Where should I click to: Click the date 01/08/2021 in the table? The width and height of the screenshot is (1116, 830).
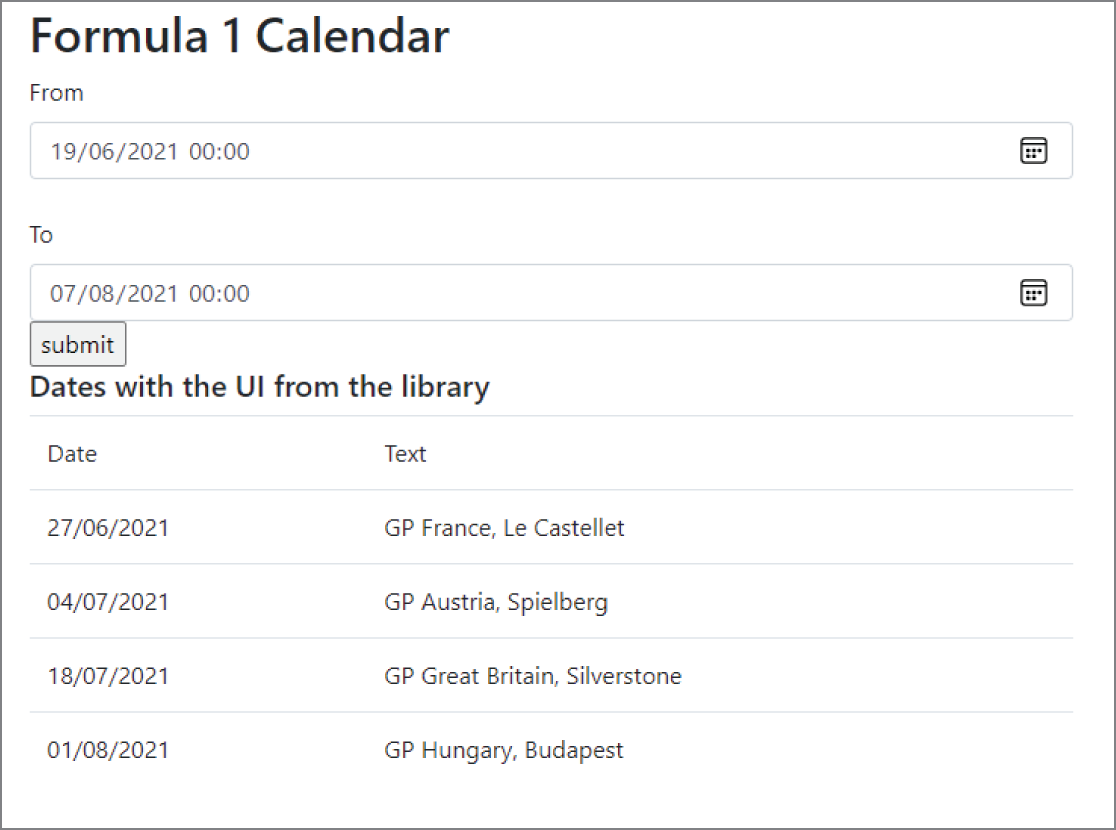click(x=109, y=749)
